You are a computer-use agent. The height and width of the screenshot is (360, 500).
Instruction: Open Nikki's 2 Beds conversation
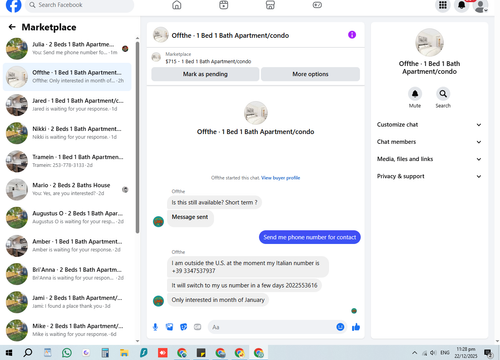pos(67,133)
